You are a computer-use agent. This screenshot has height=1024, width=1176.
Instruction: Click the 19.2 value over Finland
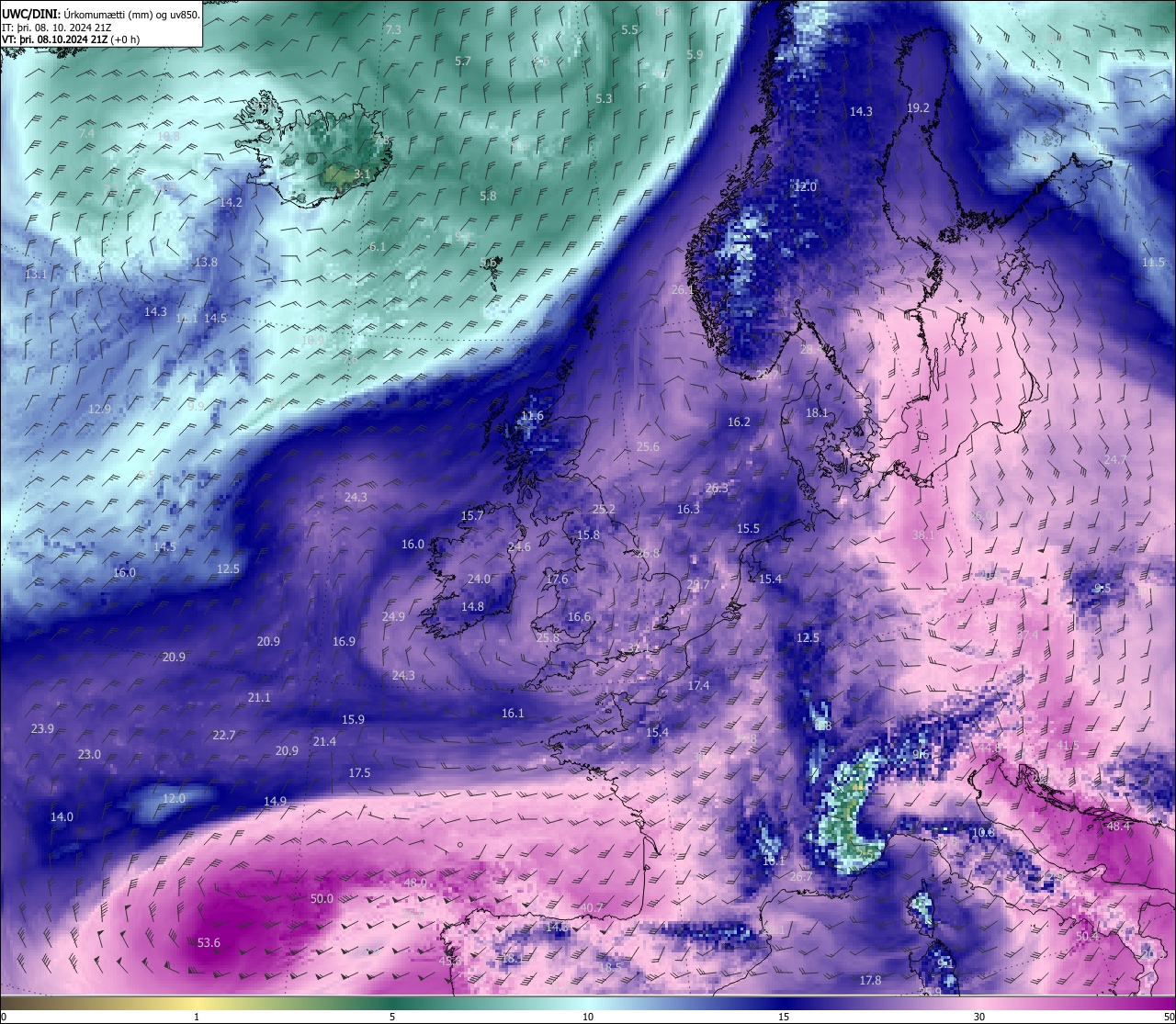click(x=918, y=107)
